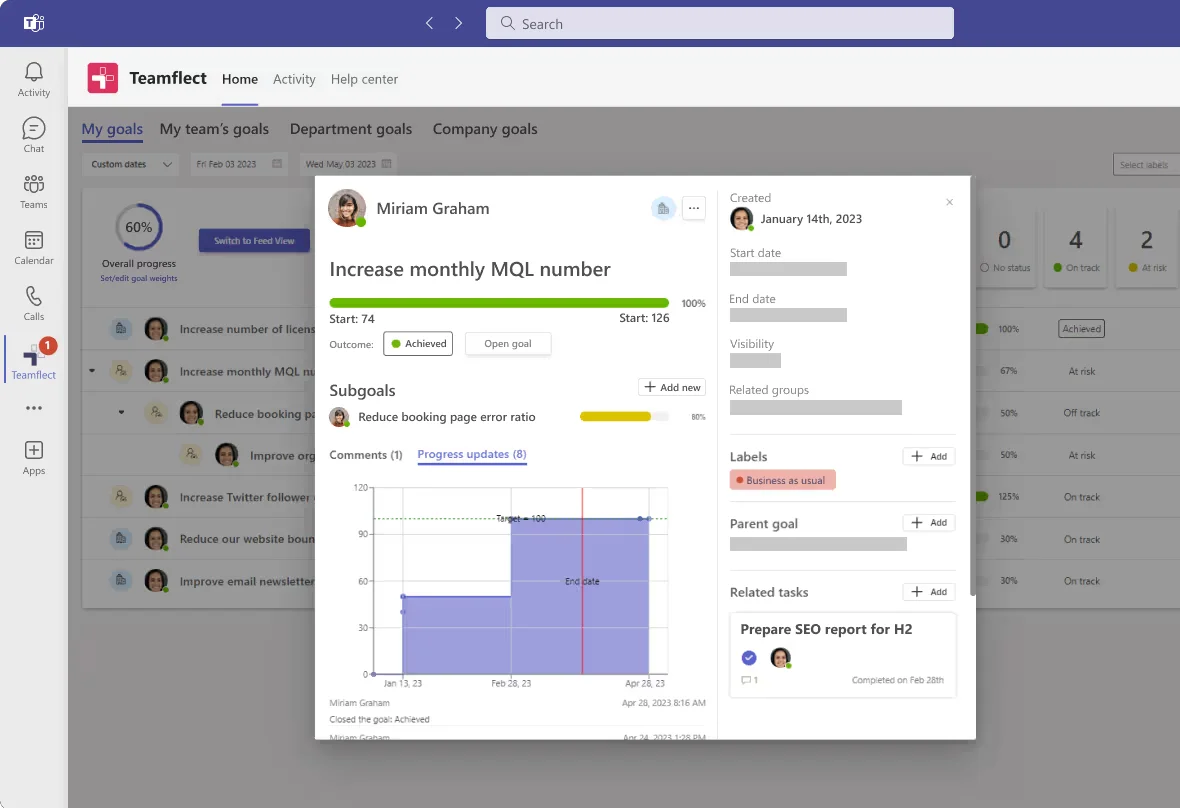Click goal type icon for Increase number of licenses
Image resolution: width=1180 pixels, height=808 pixels.
[120, 329]
